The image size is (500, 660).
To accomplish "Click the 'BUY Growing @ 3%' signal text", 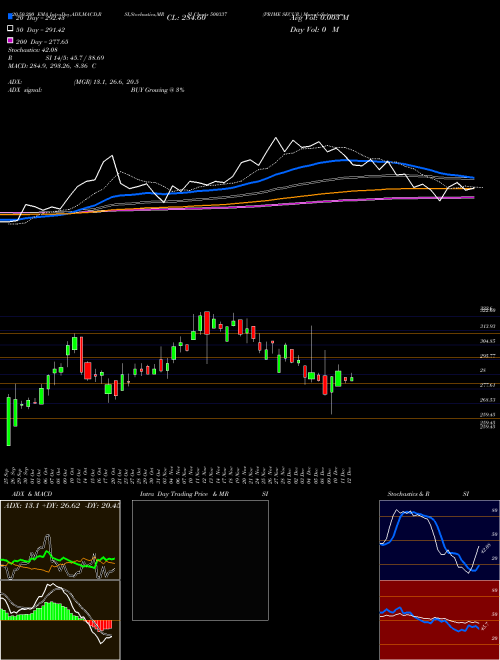I will click(157, 90).
